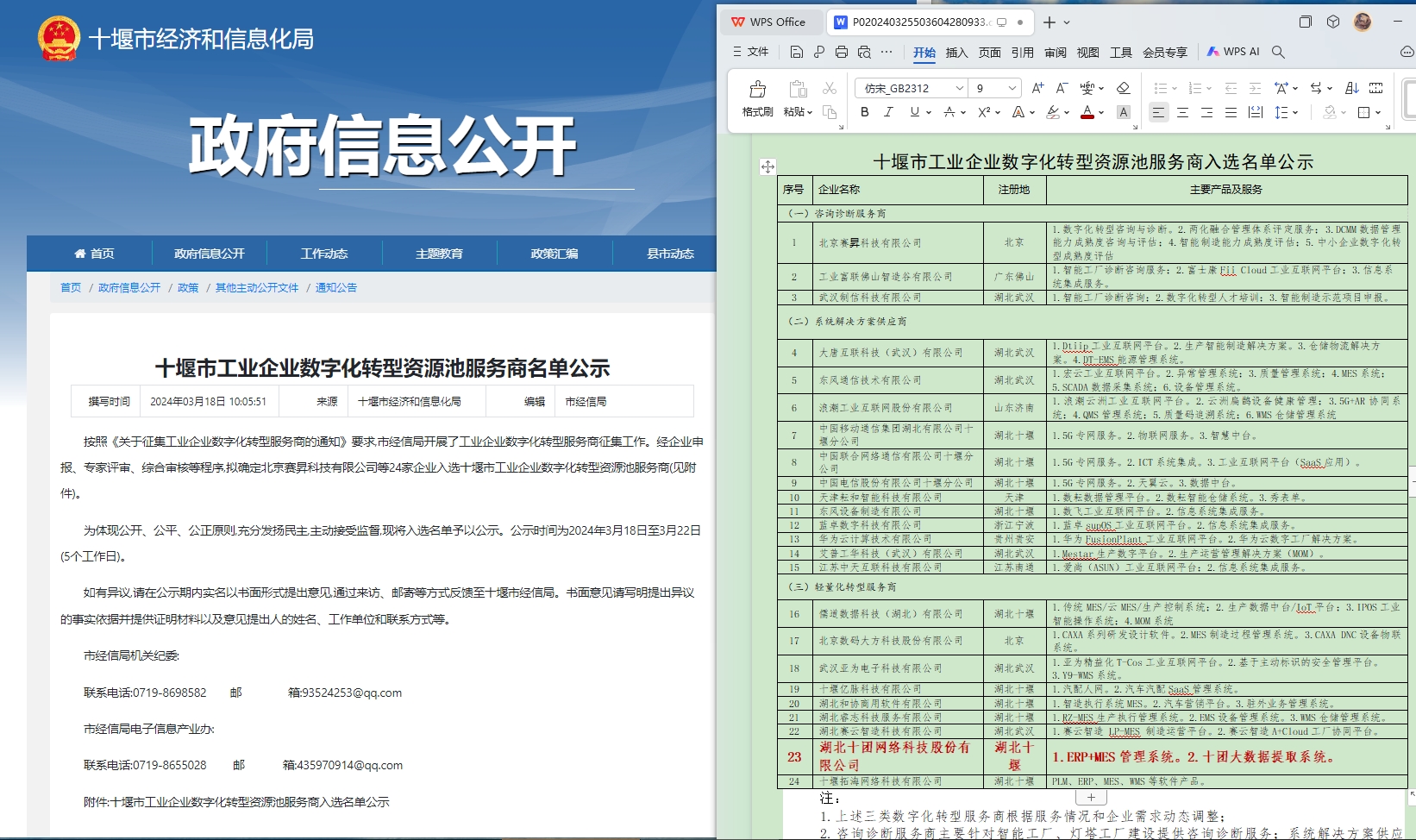The image size is (1416, 840).
Task: Click 政策汇编 in the website navigation bar
Action: point(554,254)
